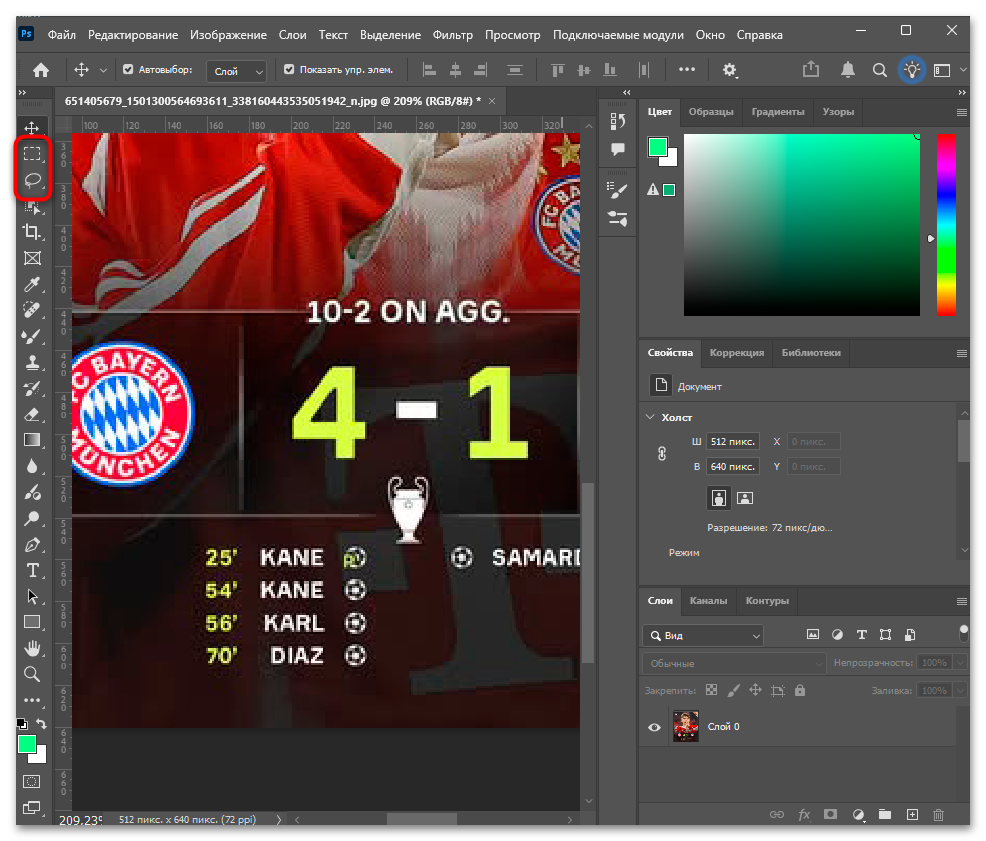Image resolution: width=986 pixels, height=841 pixels.
Task: Add a layer mask button
Action: [x=831, y=815]
